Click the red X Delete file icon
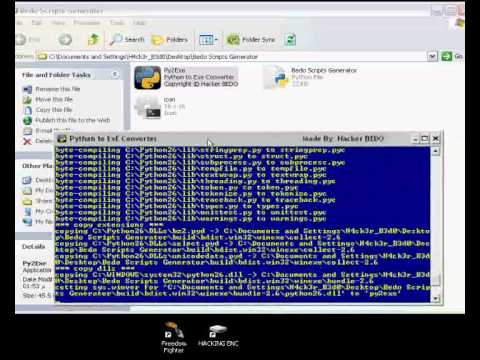The image size is (480, 360). point(27,141)
